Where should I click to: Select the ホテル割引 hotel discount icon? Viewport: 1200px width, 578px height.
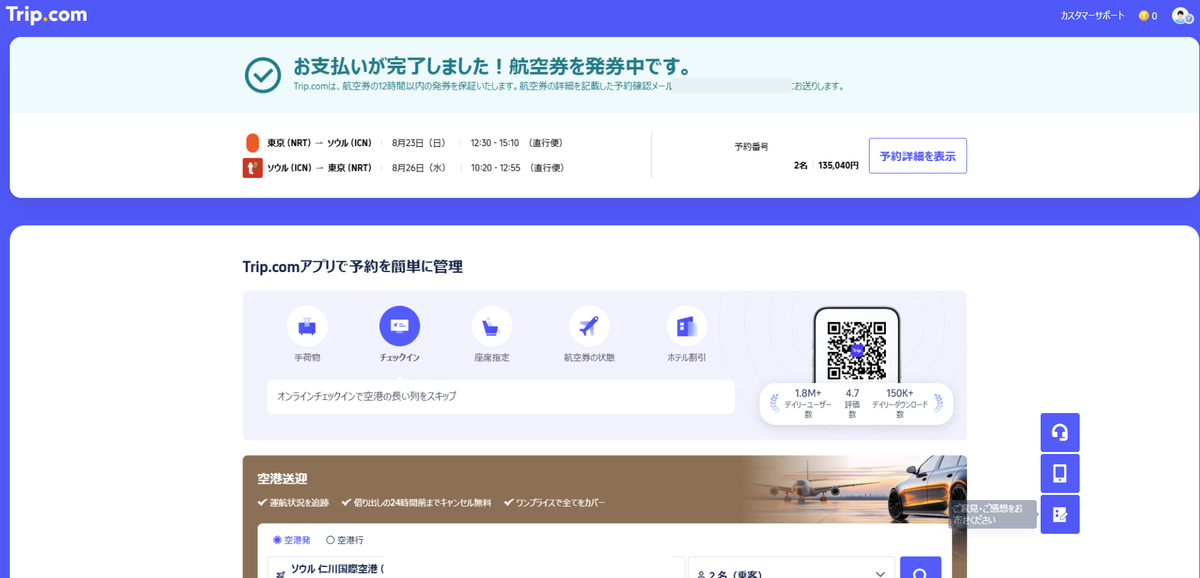pos(687,326)
